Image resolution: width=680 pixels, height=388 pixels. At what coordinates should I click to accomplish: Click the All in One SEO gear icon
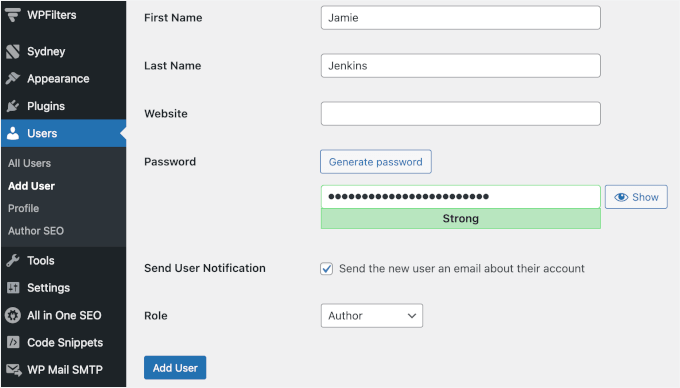(x=13, y=315)
